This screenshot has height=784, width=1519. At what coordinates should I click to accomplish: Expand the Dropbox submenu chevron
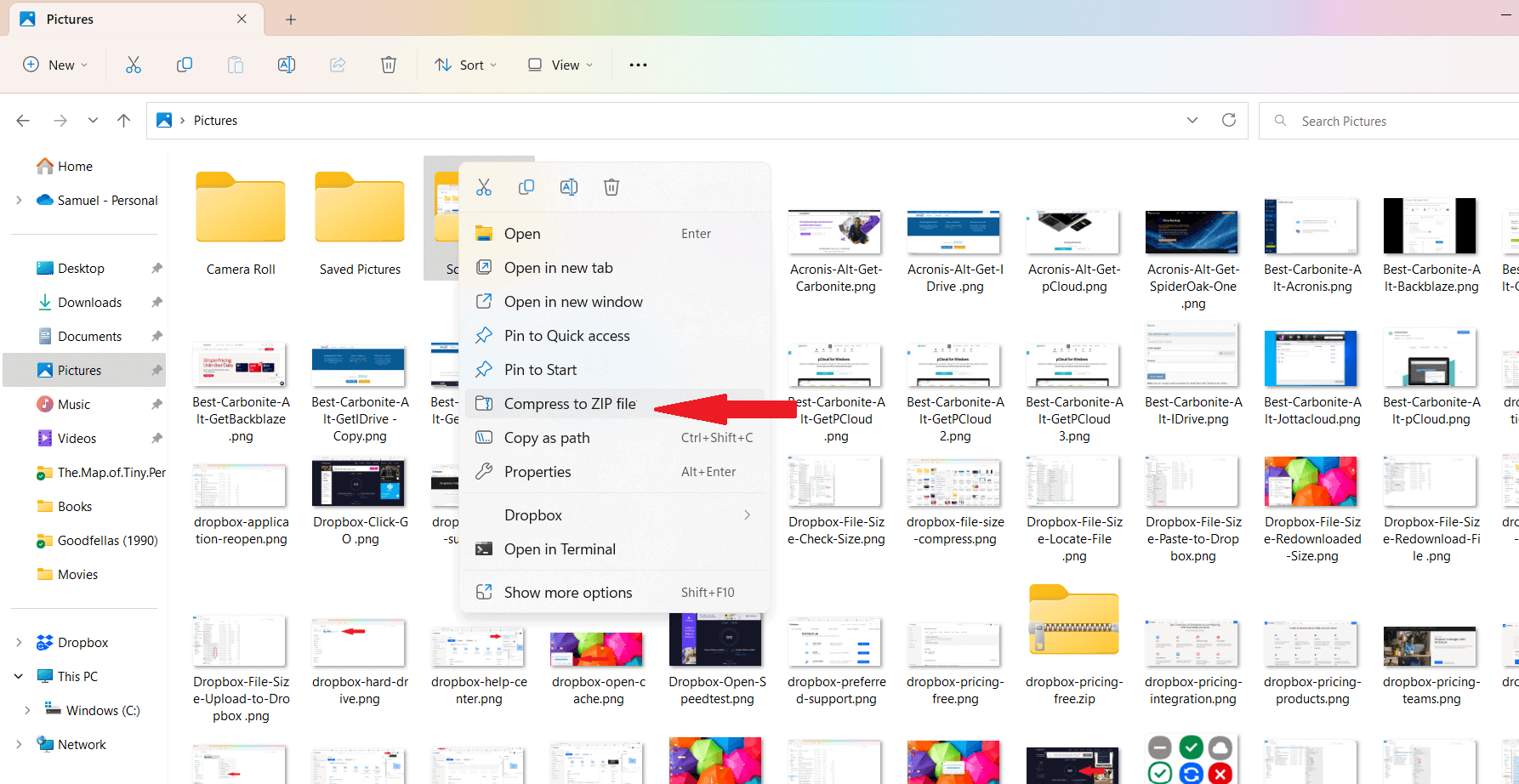747,514
